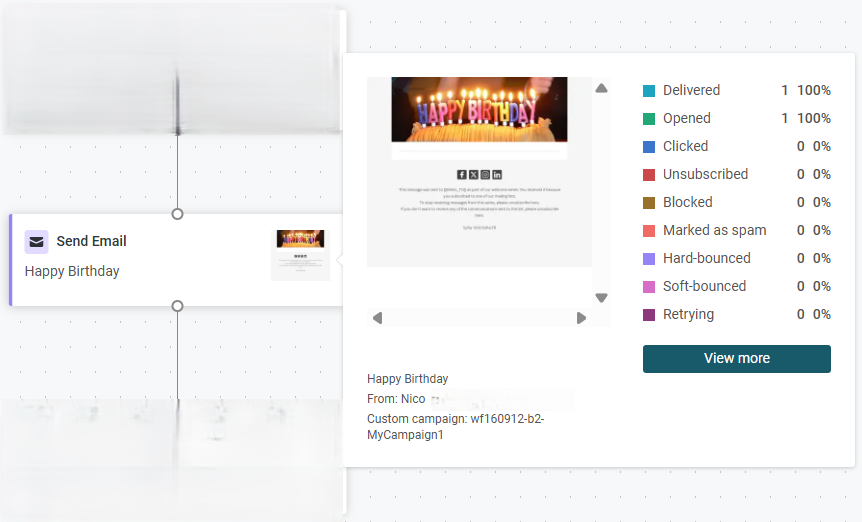Select the Send Email workflow node title
This screenshot has width=862, height=522.
click(91, 241)
